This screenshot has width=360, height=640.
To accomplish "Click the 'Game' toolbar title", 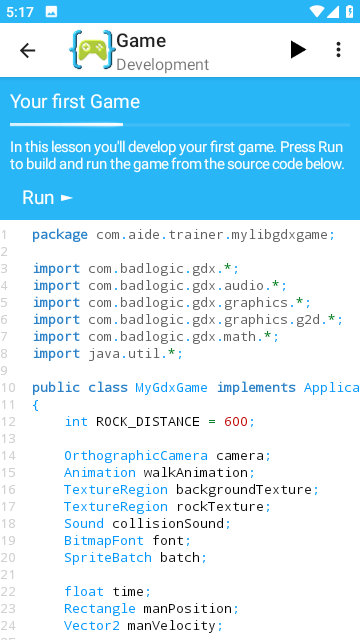I will pyautogui.click(x=141, y=41).
